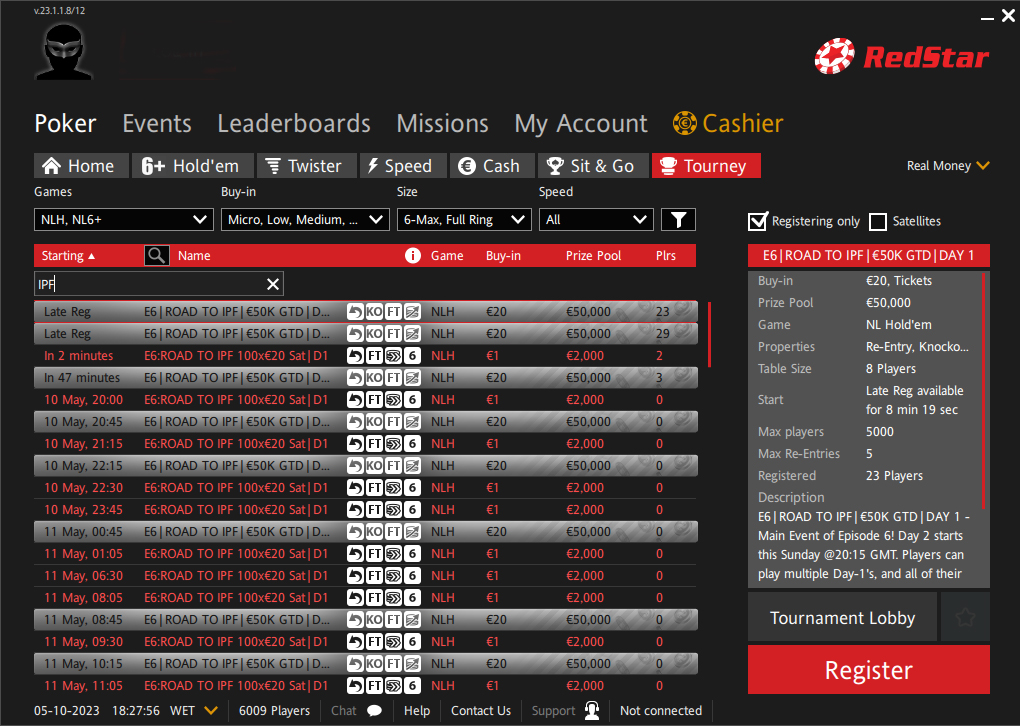Click the 'Not connected' status text
This screenshot has height=726, width=1020.
661,710
